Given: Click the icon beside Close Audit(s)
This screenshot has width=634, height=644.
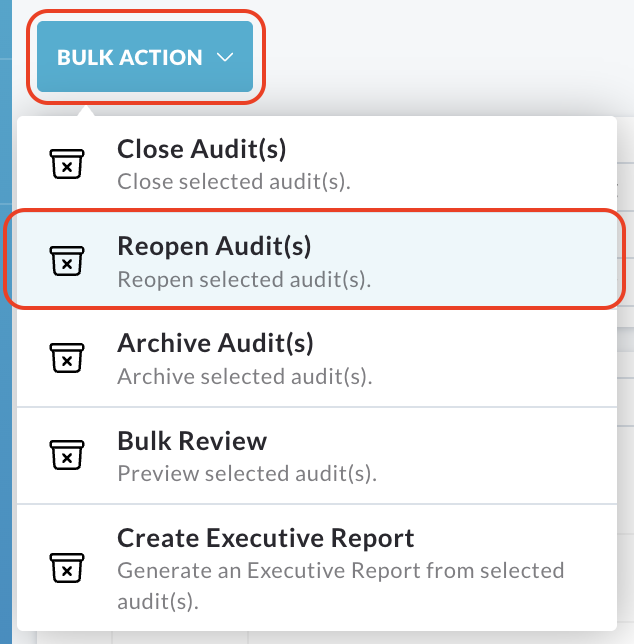Looking at the screenshot, I should (x=67, y=164).
